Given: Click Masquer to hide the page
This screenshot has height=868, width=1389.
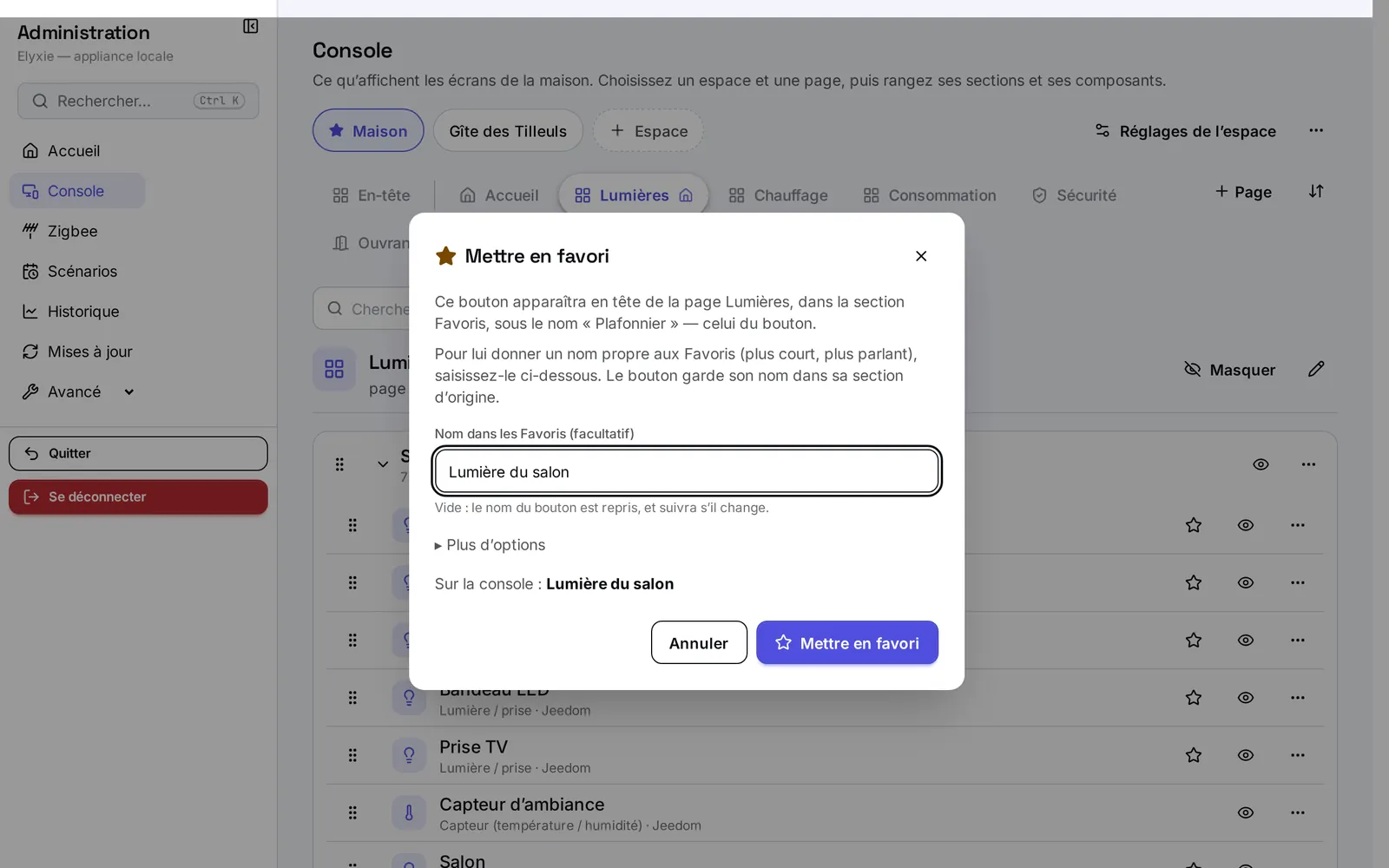Looking at the screenshot, I should point(1230,370).
